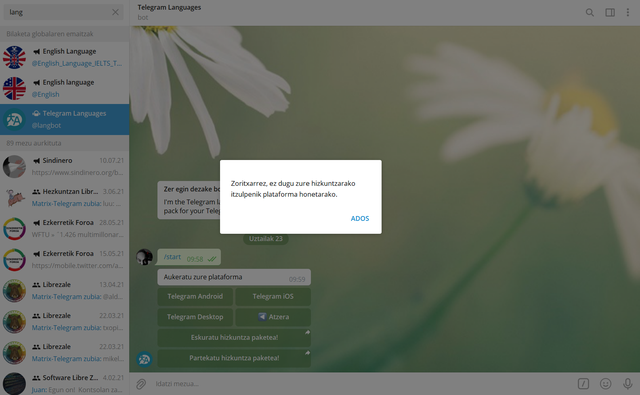This screenshot has height=395, width=640.
Task: Click the /start command link in message
Action: pyautogui.click(x=172, y=257)
